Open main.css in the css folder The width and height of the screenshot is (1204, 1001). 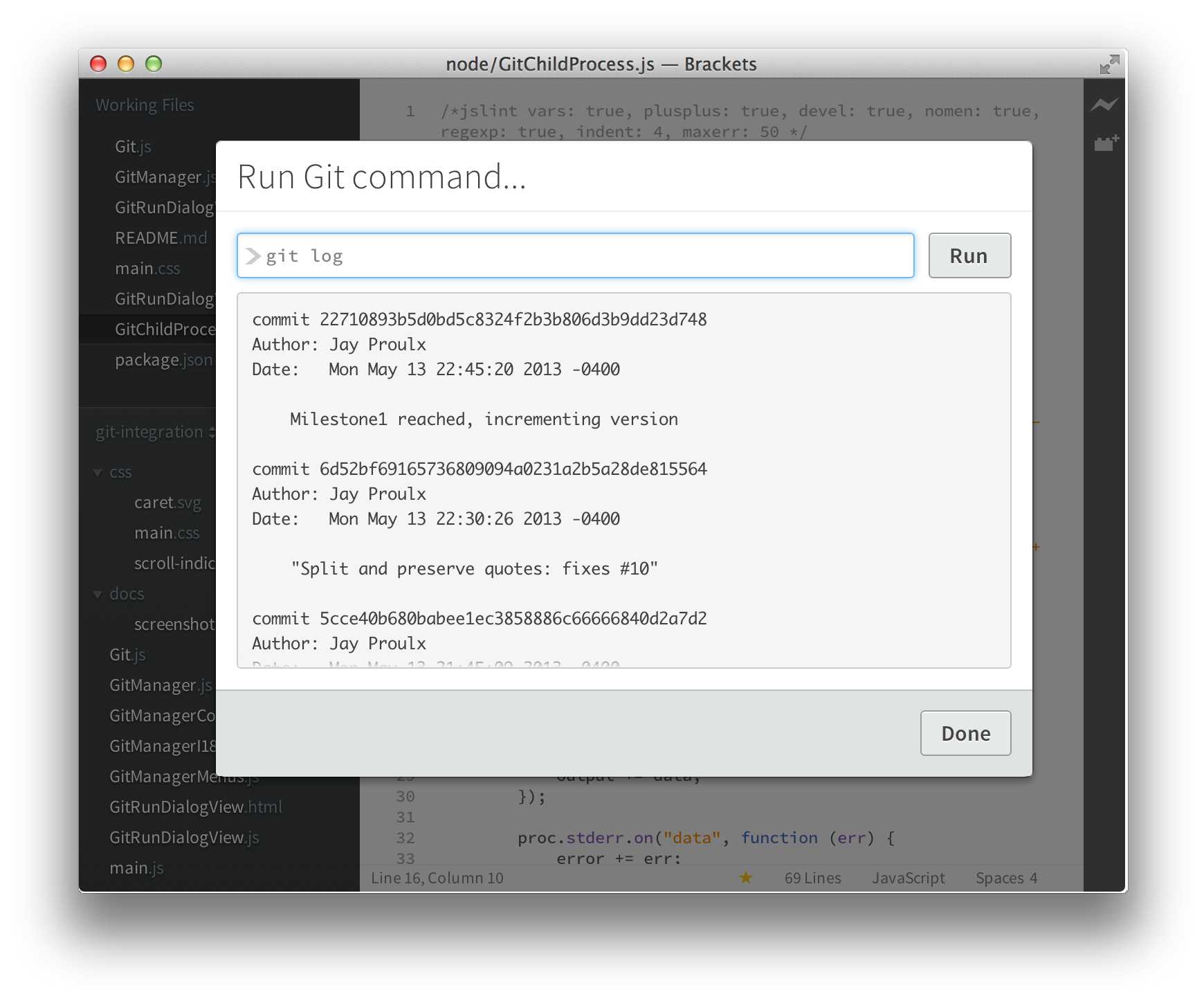[x=167, y=533]
